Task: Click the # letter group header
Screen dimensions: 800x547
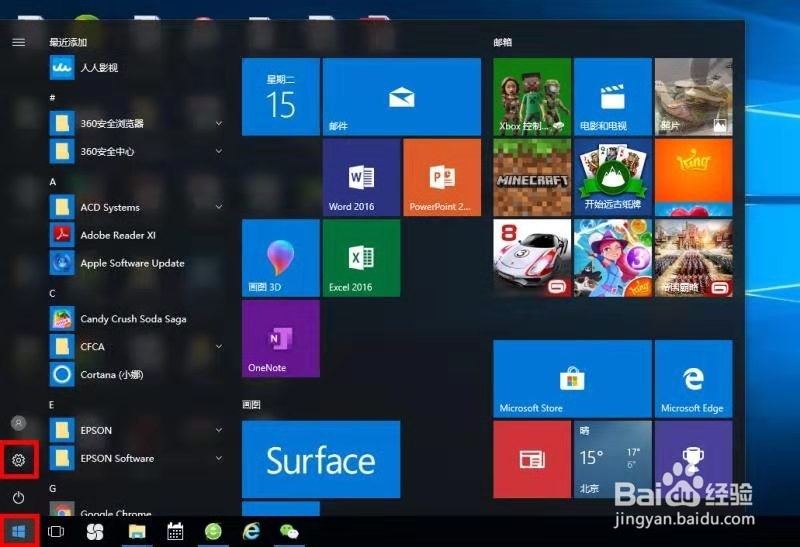Action: [x=52, y=97]
